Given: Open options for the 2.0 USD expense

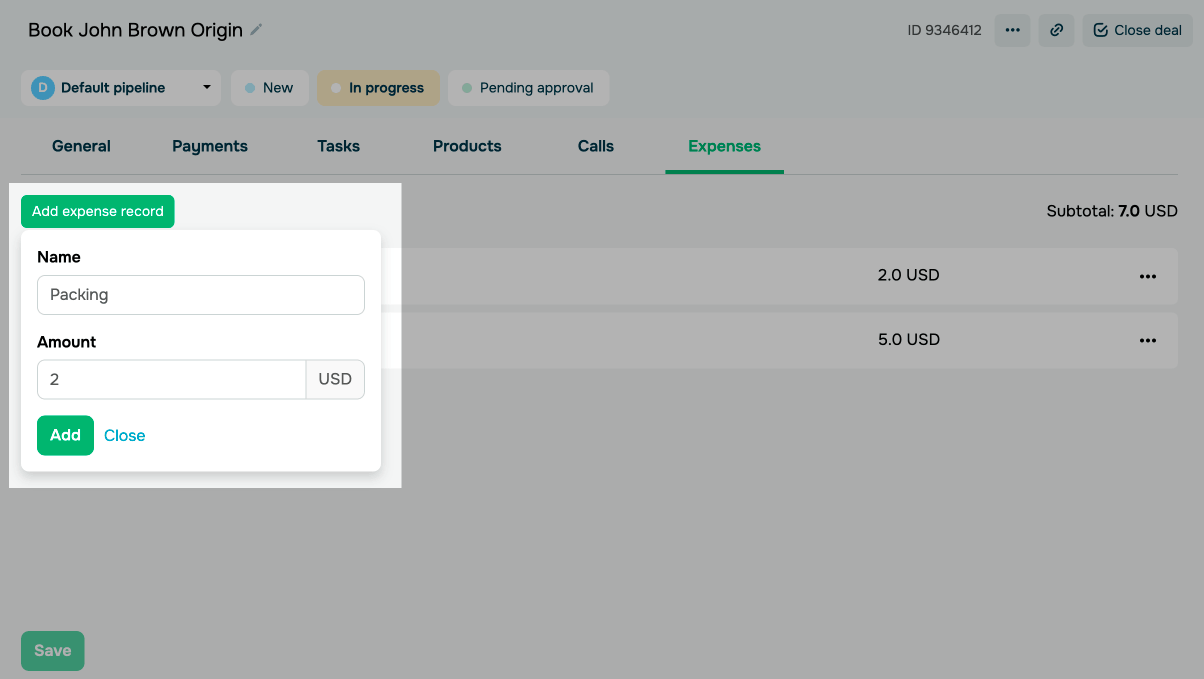Looking at the screenshot, I should [1147, 276].
